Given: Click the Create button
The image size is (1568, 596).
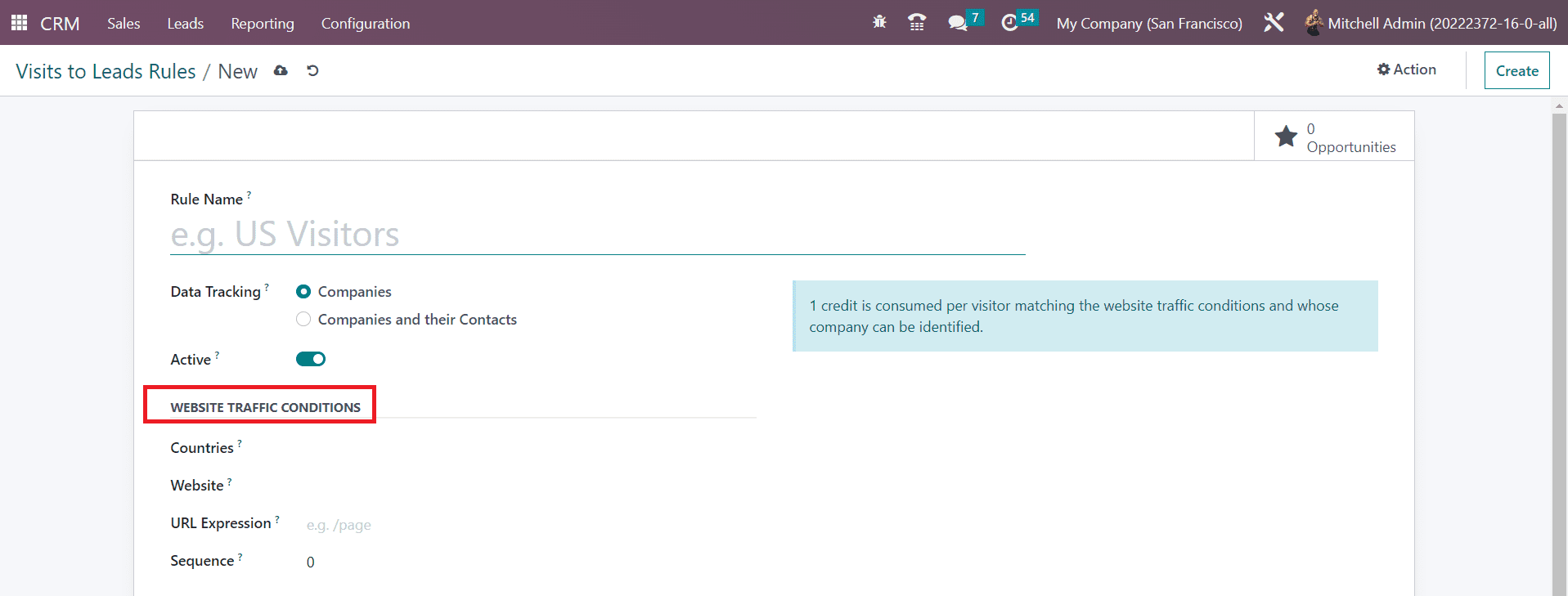Looking at the screenshot, I should click(x=1516, y=70).
